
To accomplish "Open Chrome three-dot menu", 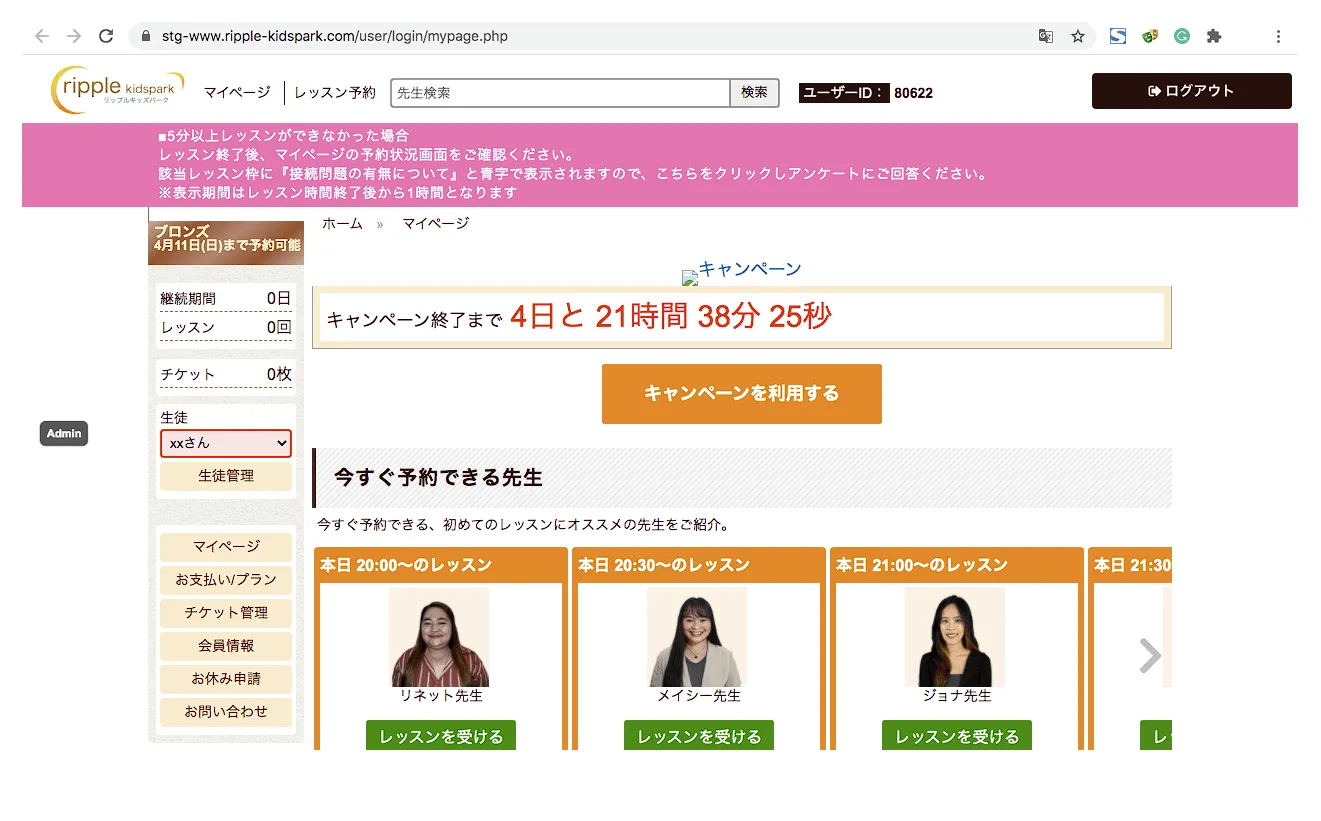I will pos(1278,36).
